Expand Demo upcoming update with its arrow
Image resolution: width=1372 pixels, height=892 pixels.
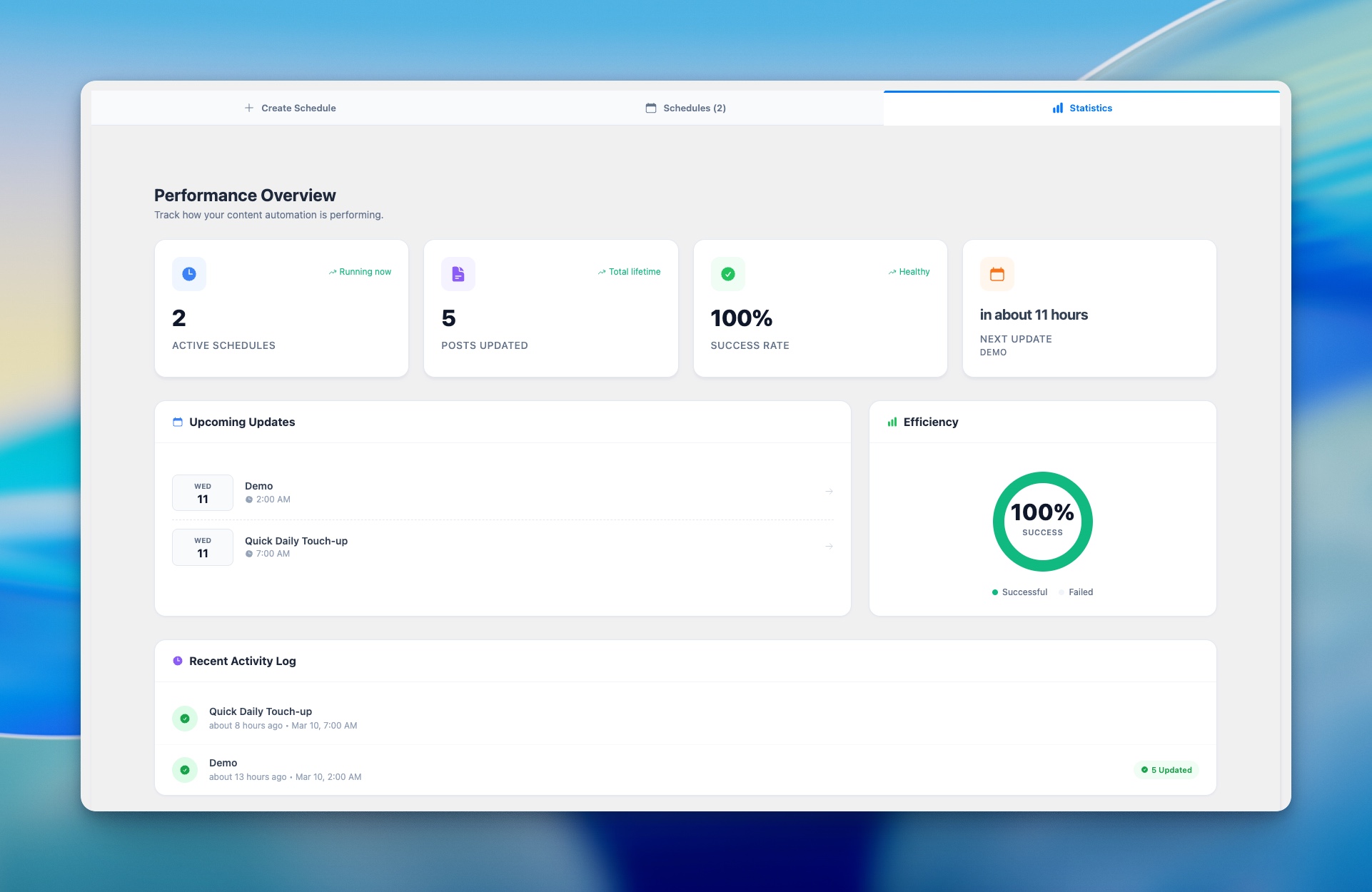point(829,492)
